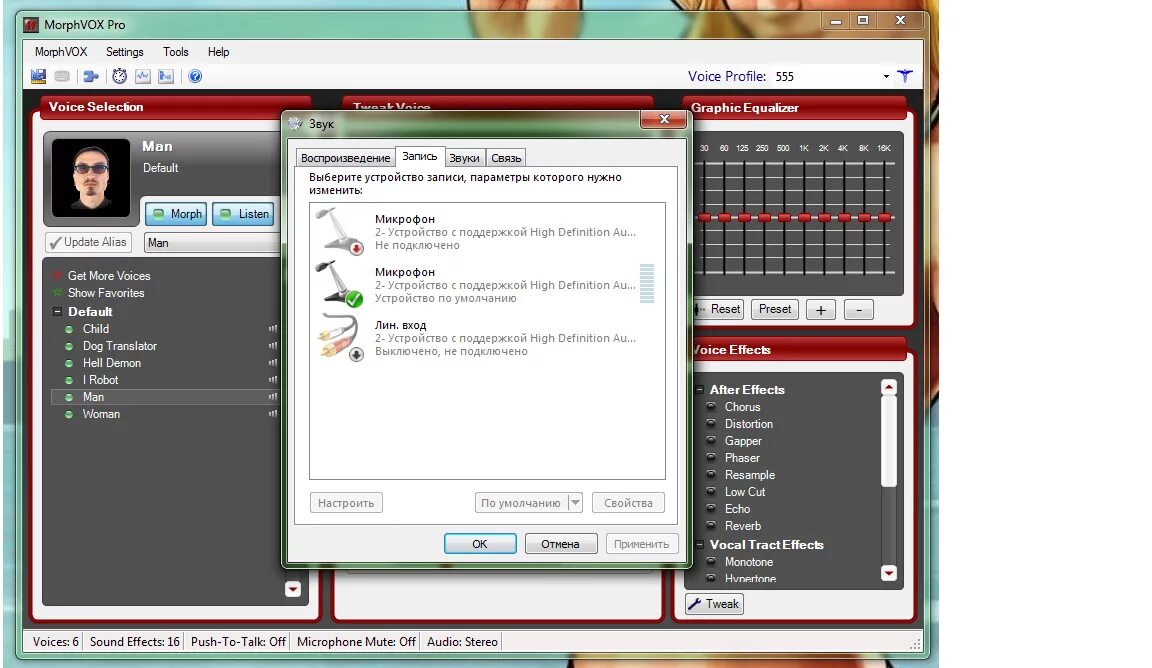The width and height of the screenshot is (1152, 668).
Task: Click the filter icon beside Voice Profile
Action: click(x=905, y=76)
